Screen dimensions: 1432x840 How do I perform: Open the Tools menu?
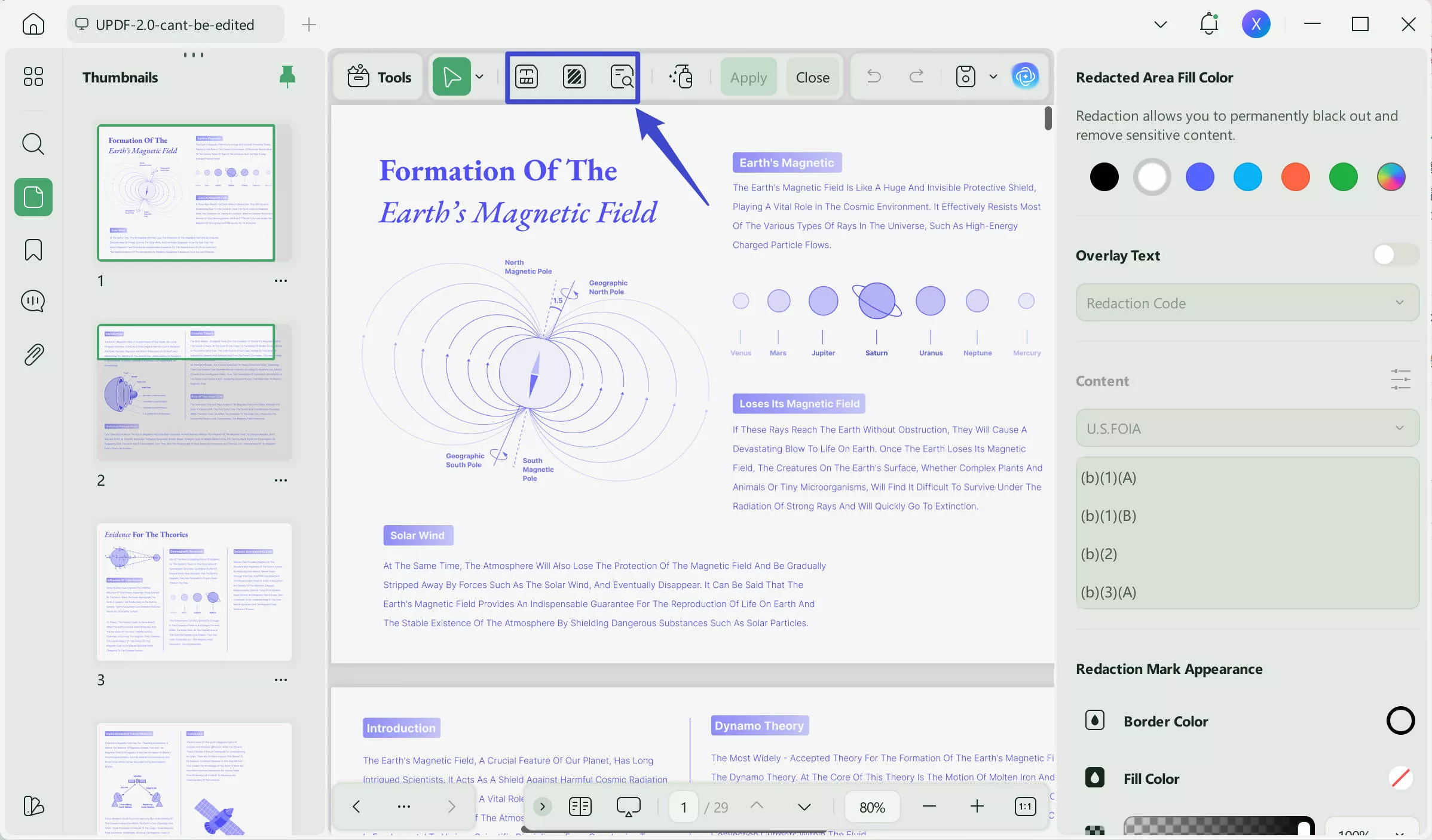point(379,77)
